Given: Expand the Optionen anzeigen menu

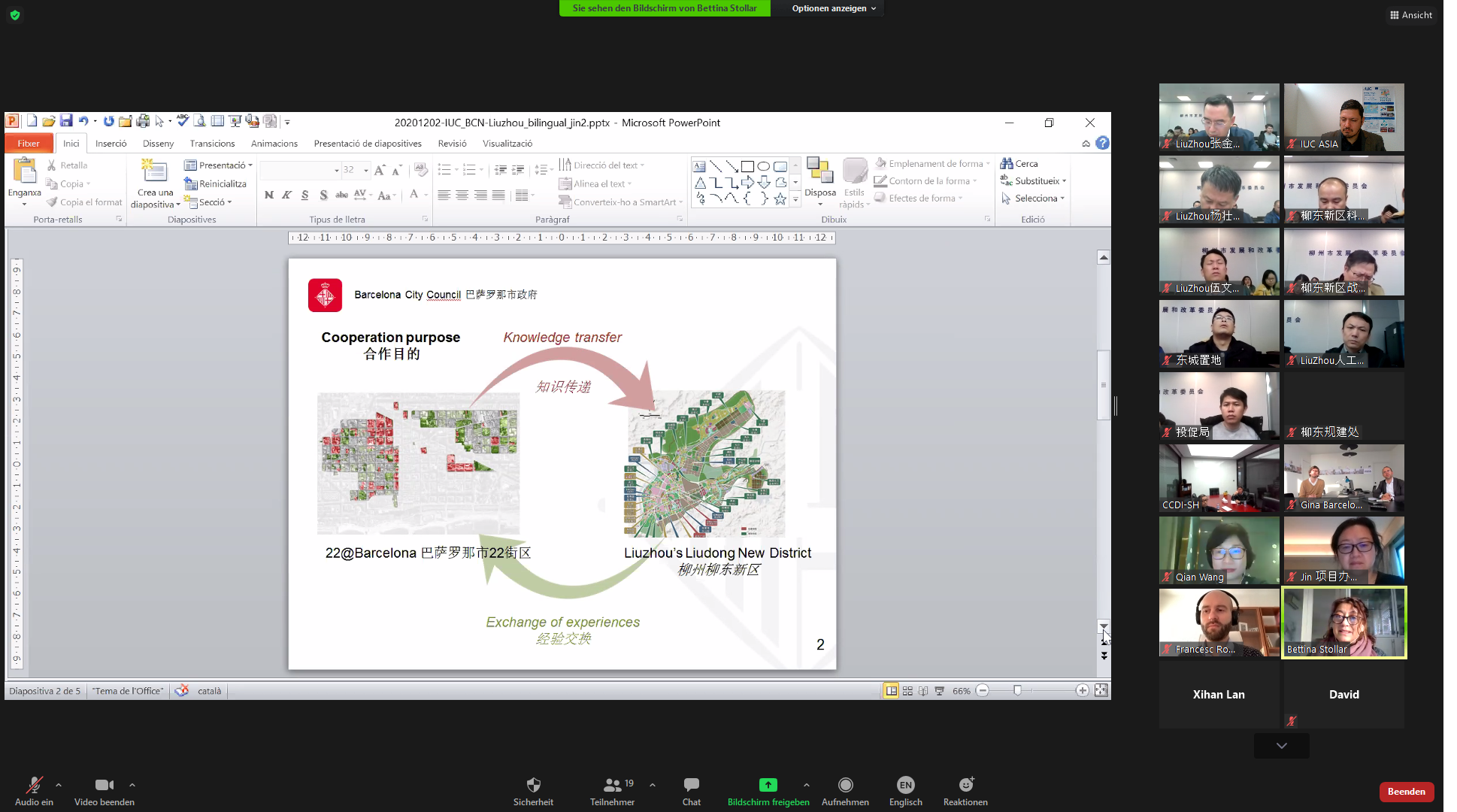Looking at the screenshot, I should click(830, 8).
